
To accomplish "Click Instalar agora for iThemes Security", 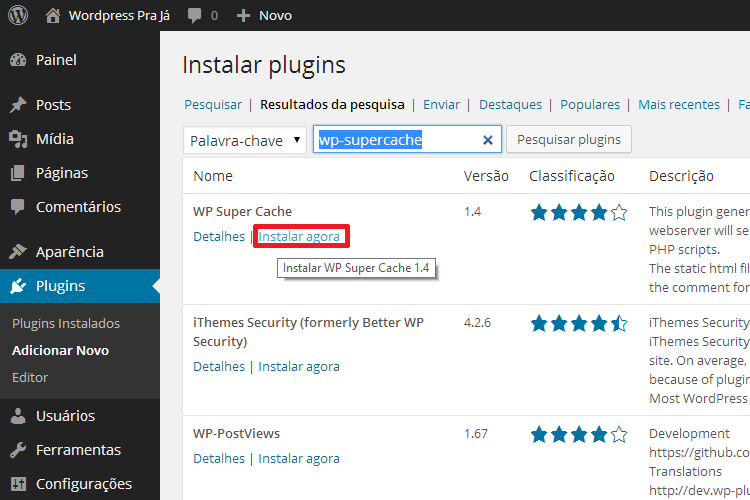I will 299,367.
